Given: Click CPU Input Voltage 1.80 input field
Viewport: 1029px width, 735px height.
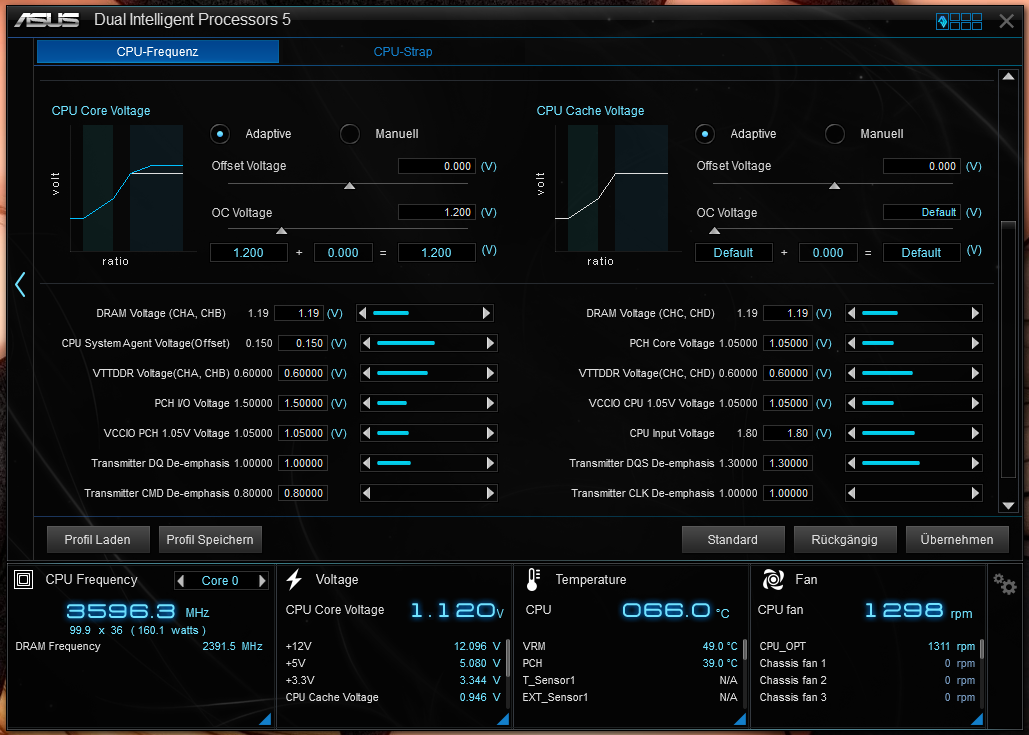Looking at the screenshot, I should click(x=788, y=433).
